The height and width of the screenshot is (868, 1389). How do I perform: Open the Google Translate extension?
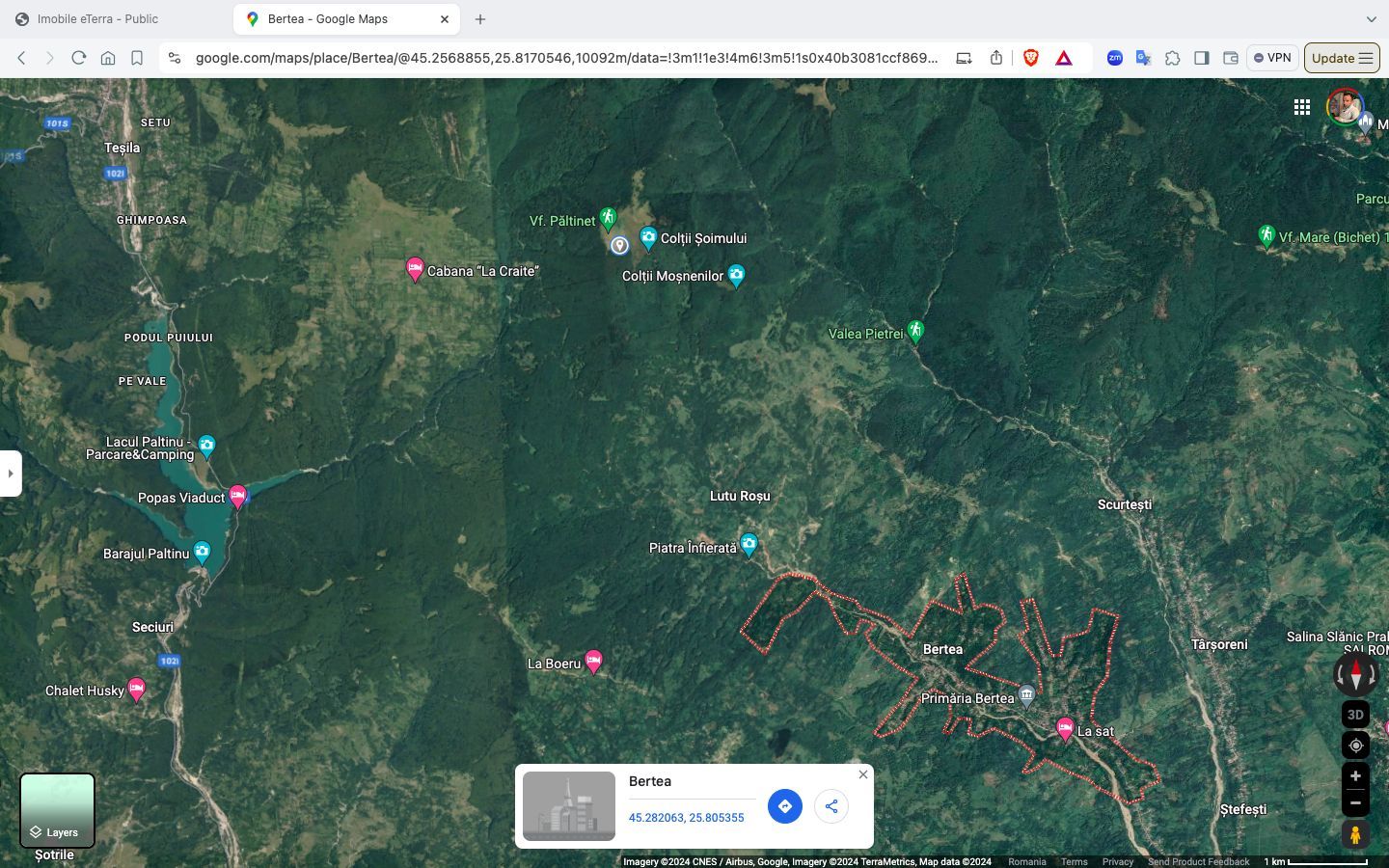pyautogui.click(x=1143, y=58)
